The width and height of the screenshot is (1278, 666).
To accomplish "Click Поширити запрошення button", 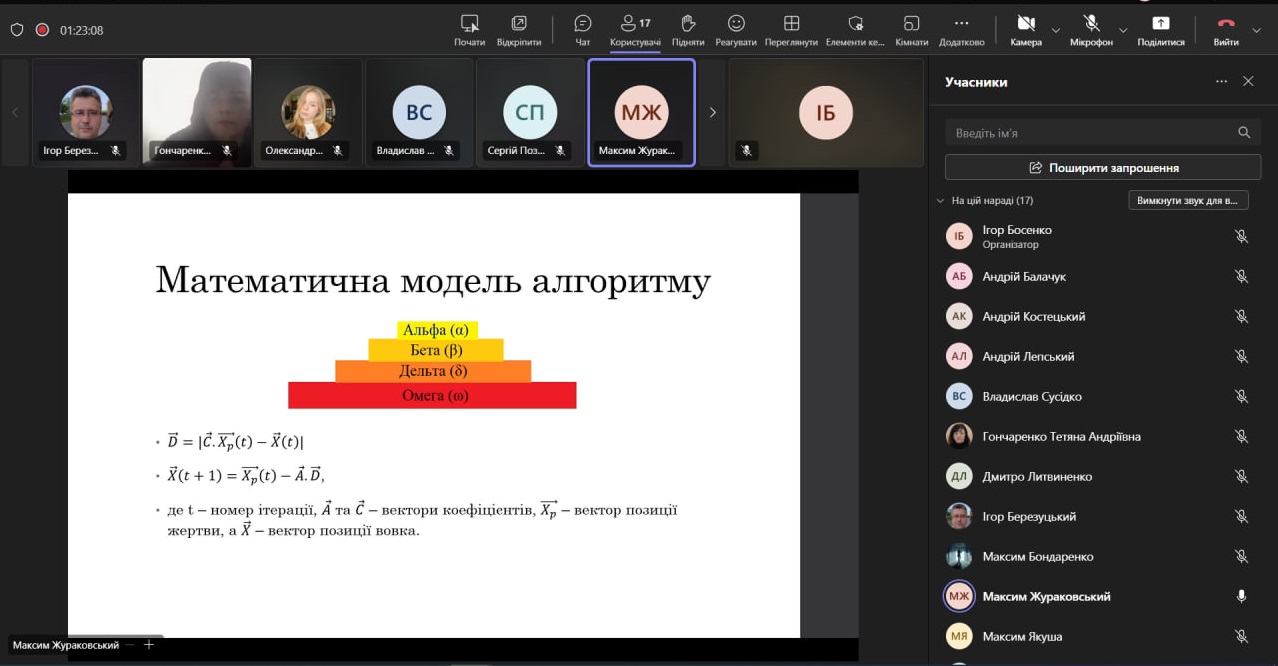I will click(x=1102, y=167).
